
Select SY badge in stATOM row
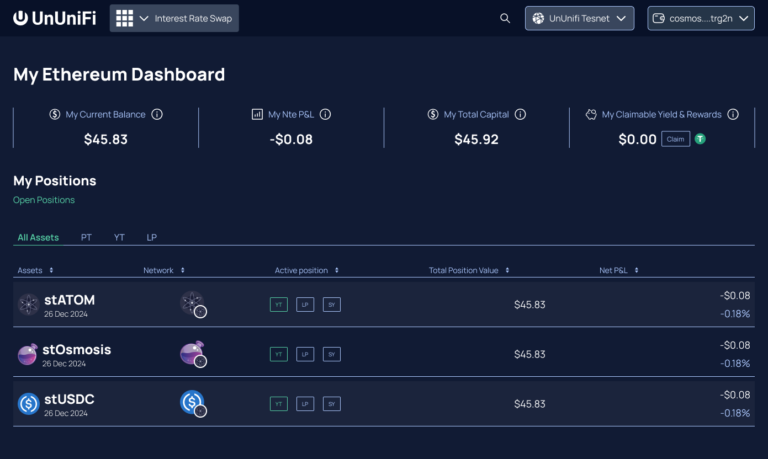click(332, 304)
